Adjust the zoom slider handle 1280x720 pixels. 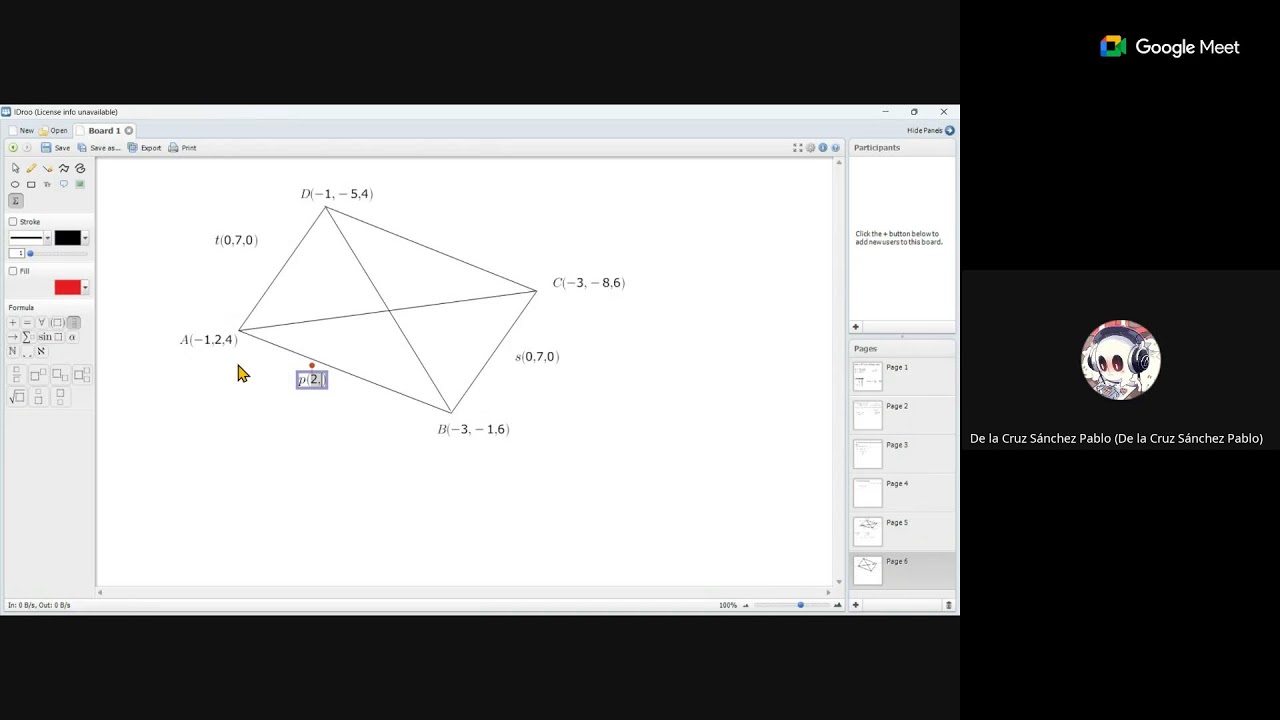click(x=800, y=605)
